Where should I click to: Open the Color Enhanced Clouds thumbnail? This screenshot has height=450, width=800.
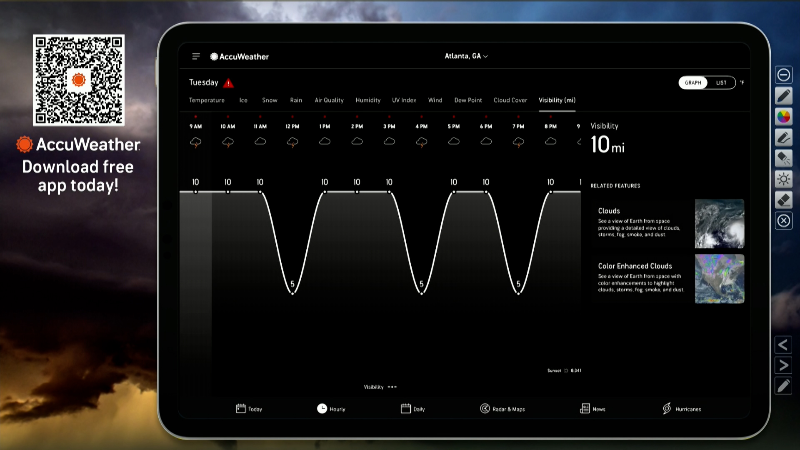click(719, 278)
